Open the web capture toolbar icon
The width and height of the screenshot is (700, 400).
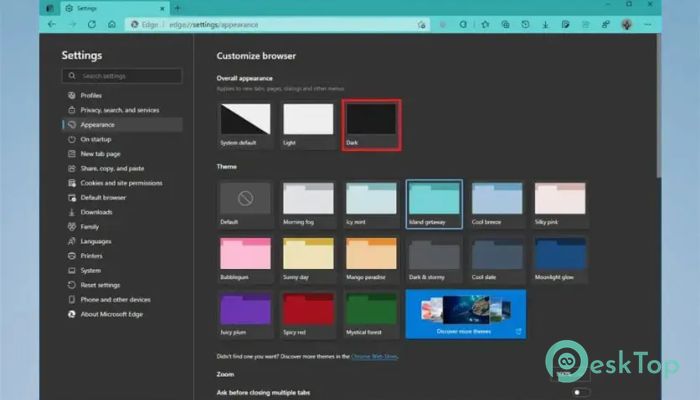pos(565,25)
